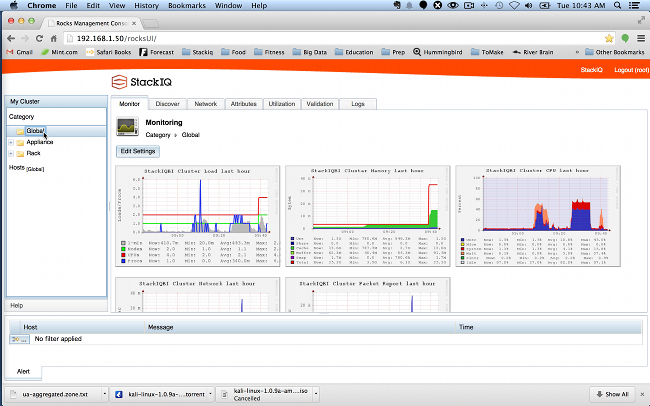Open the Safari Books bookmark
The image size is (650, 406).
pyautogui.click(x=108, y=52)
